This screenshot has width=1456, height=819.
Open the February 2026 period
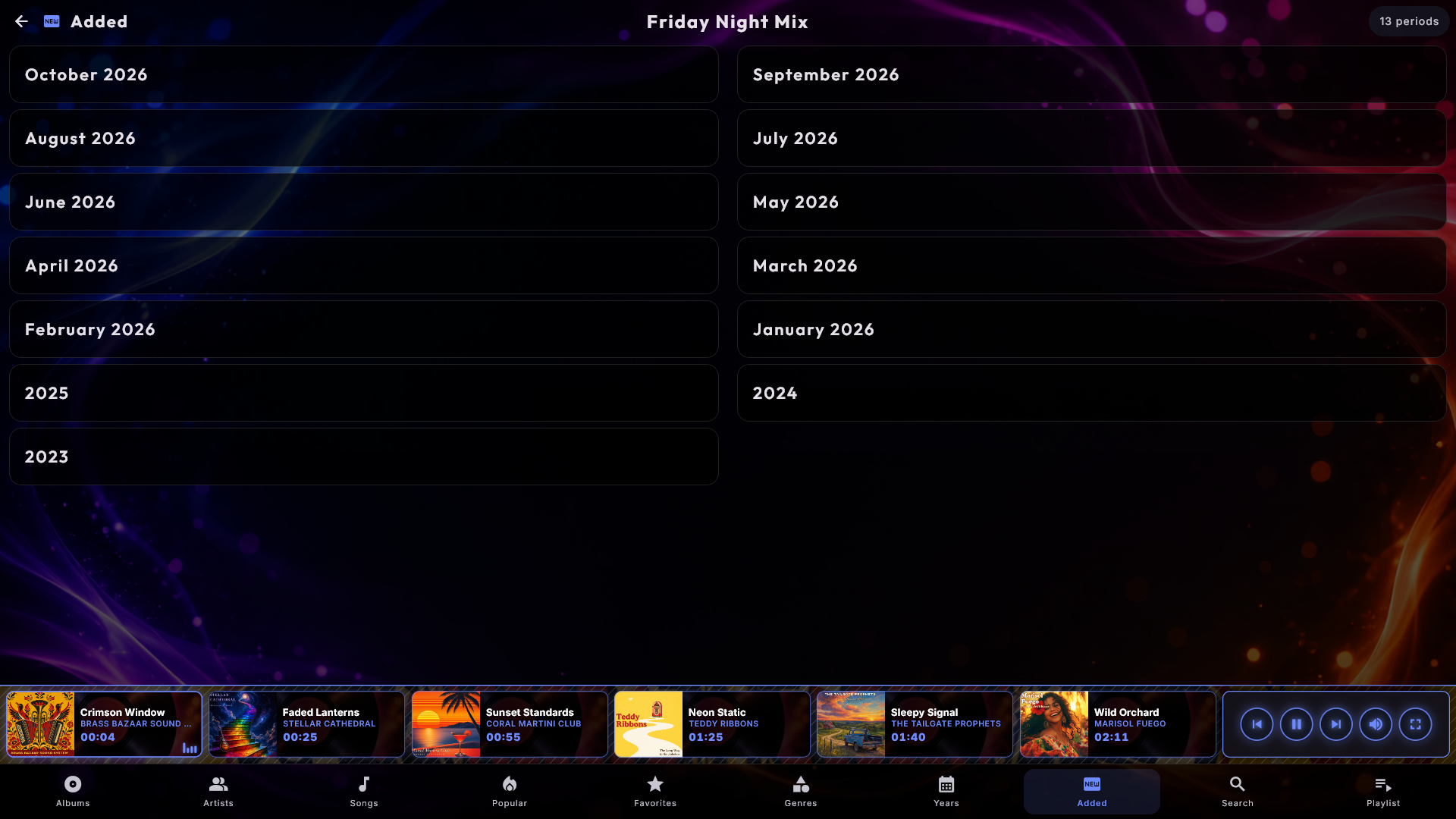364,329
